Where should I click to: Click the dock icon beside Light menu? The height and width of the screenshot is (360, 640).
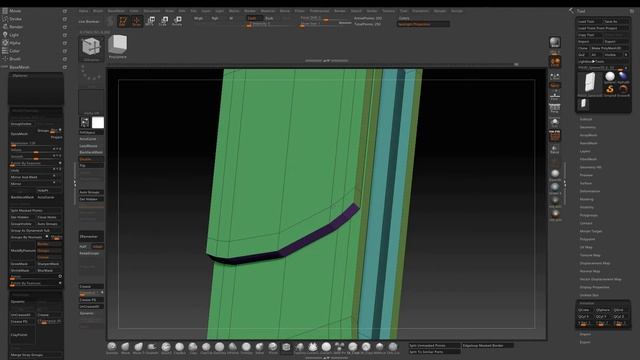(x=64, y=35)
